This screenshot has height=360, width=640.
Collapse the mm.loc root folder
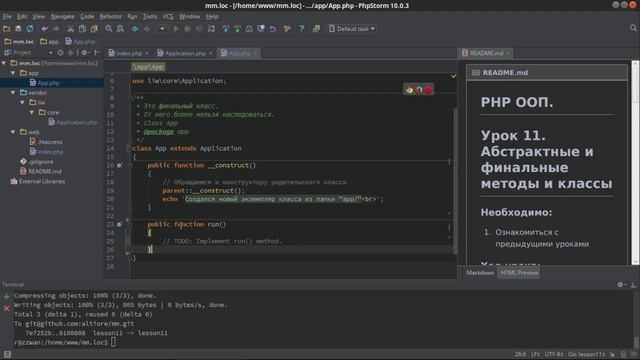pyautogui.click(x=4, y=63)
